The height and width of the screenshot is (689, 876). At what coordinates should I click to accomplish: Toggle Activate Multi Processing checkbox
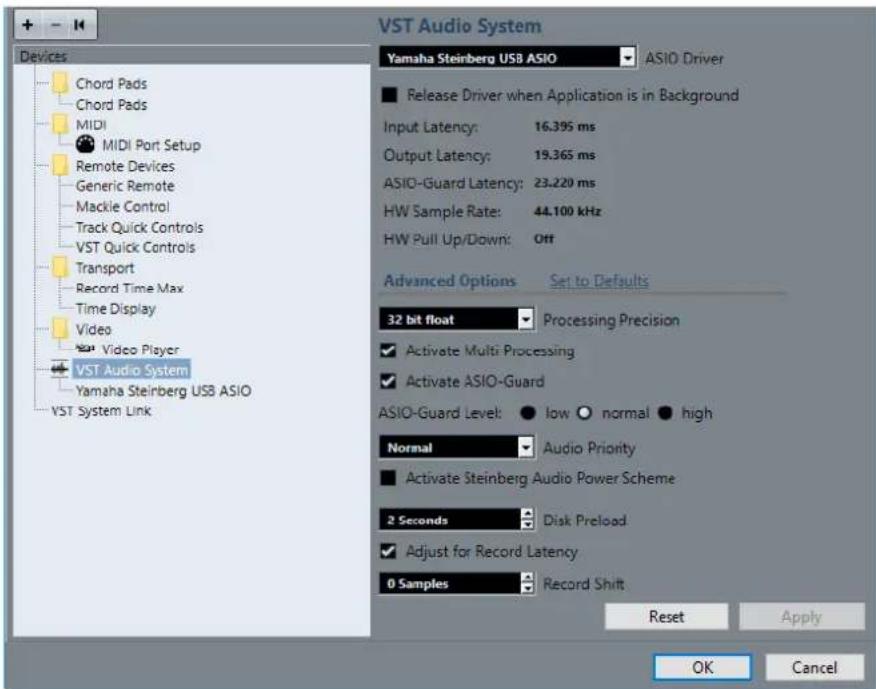point(388,351)
